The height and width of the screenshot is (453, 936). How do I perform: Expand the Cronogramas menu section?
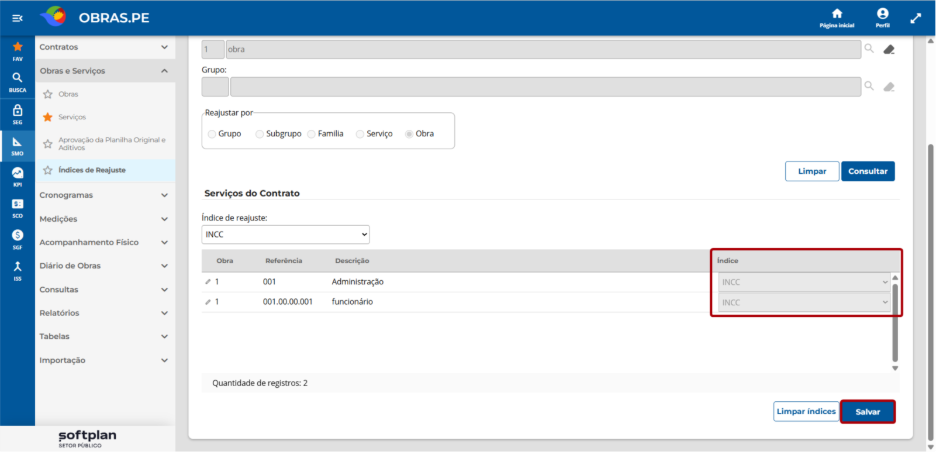105,195
